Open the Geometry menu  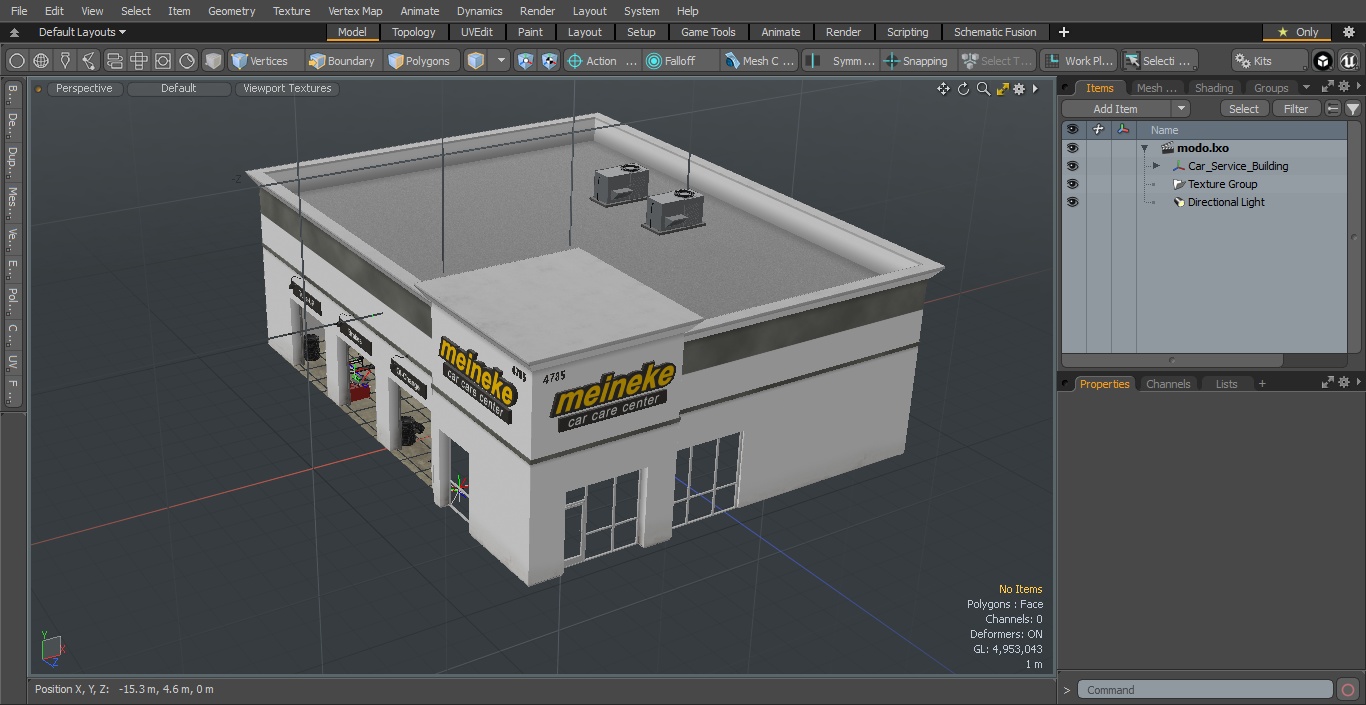[231, 11]
